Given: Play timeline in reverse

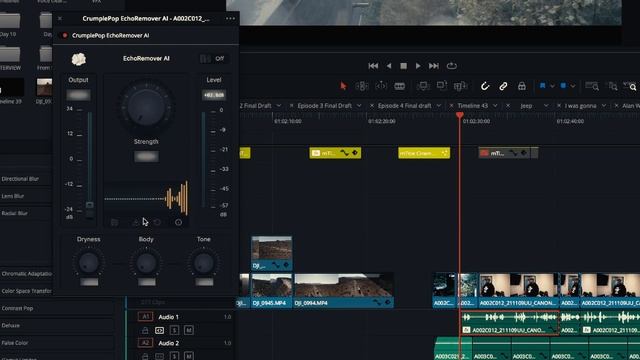Looking at the screenshot, I should (x=389, y=66).
